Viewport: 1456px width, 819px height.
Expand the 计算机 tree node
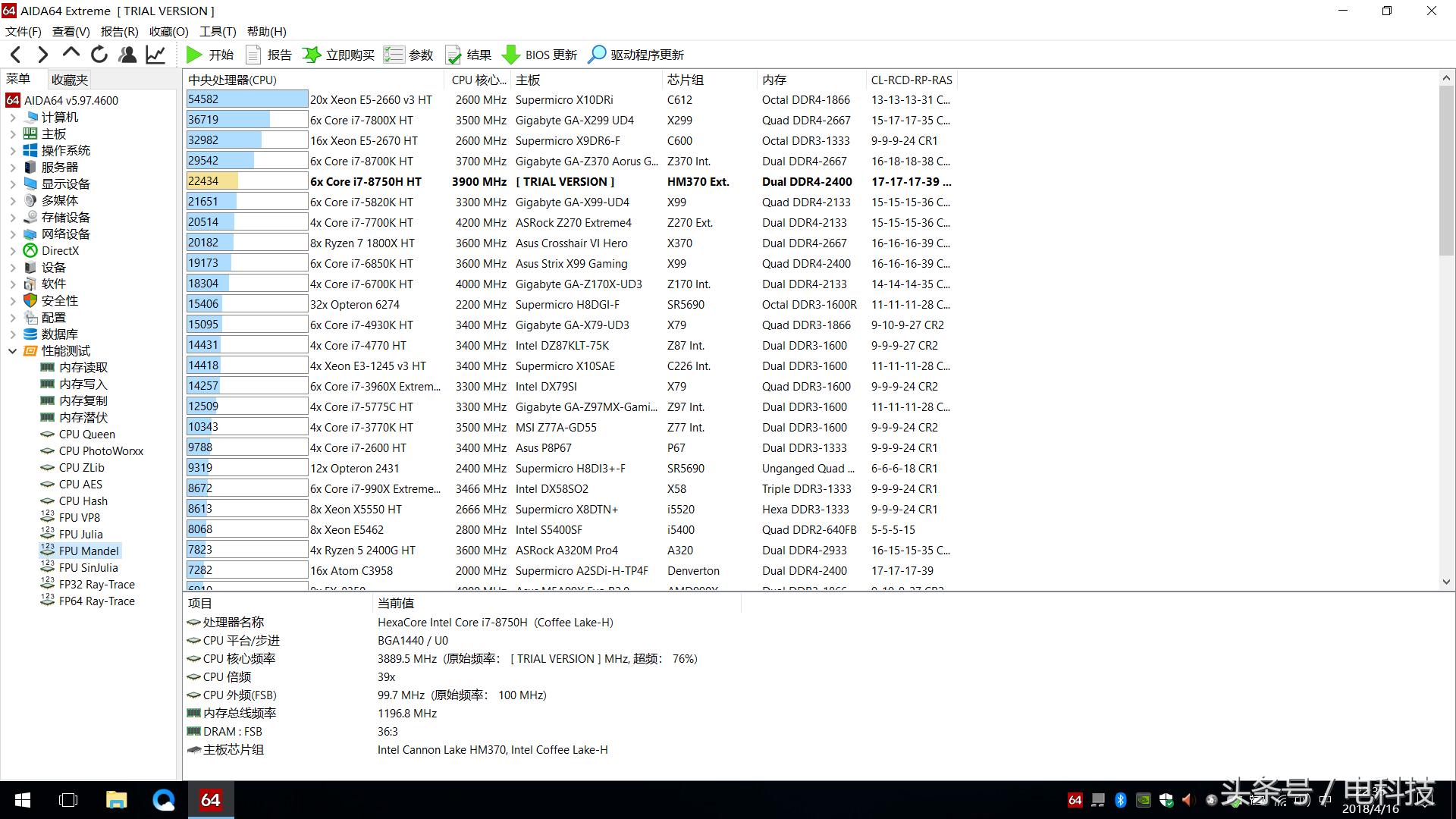click(x=12, y=118)
